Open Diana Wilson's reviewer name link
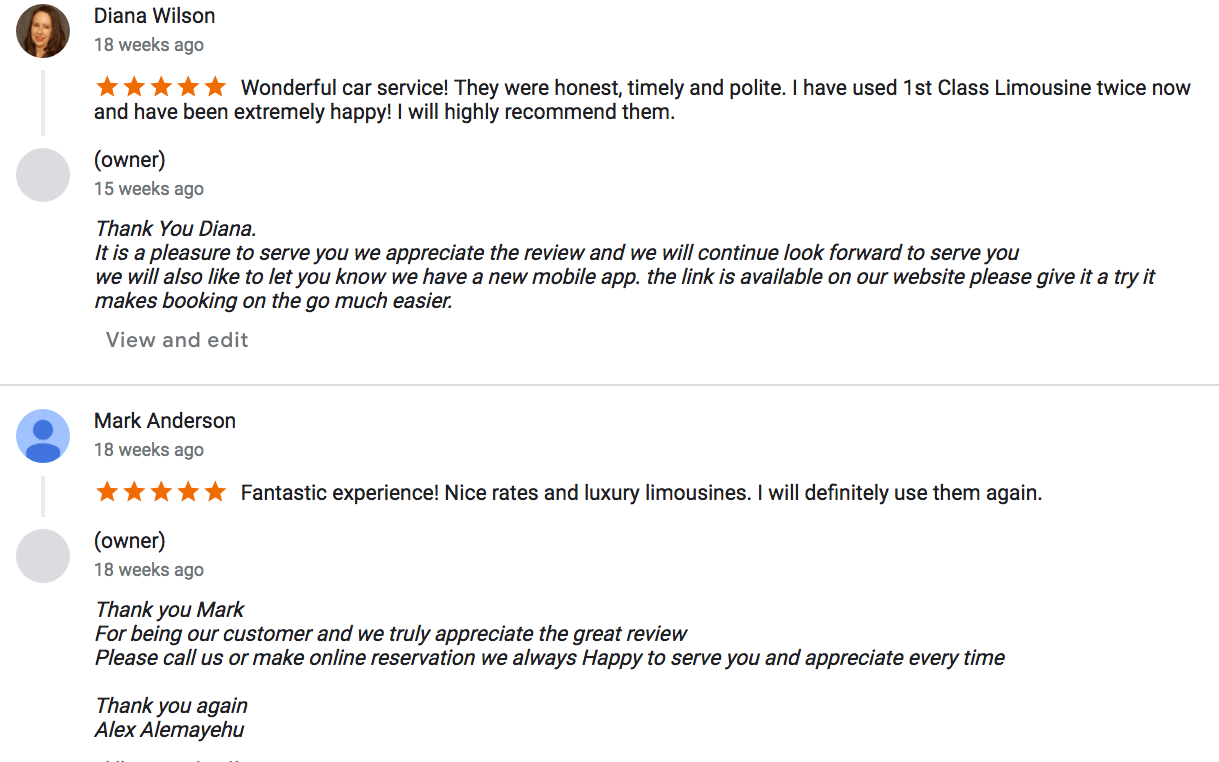1219x762 pixels. click(154, 16)
